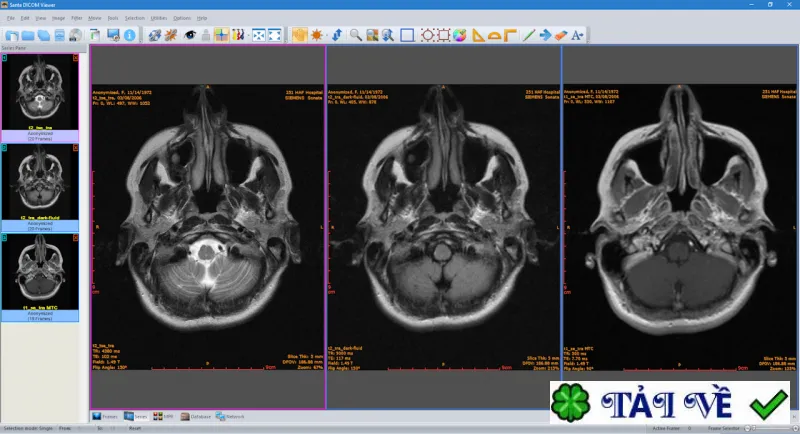Screen dimensions: 800x434
Task: Pick the eraser tool in the toolbar
Action: 561,35
